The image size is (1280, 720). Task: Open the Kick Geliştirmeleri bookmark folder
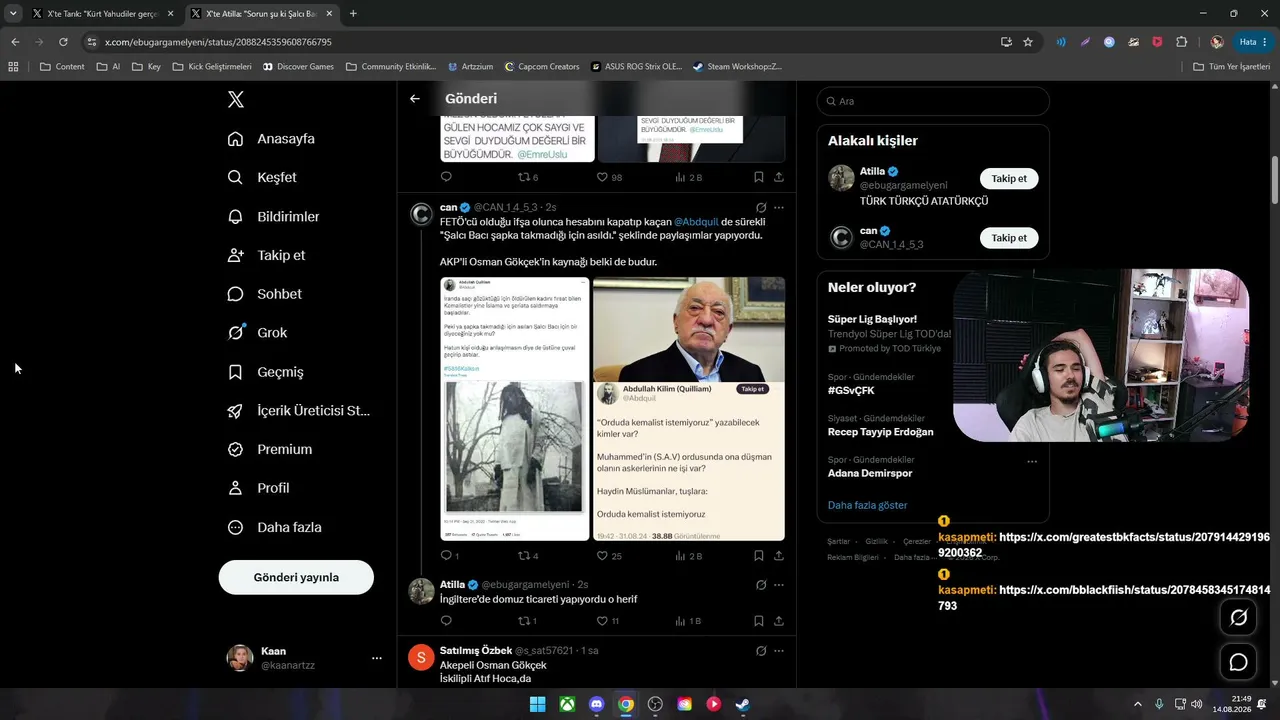(212, 67)
